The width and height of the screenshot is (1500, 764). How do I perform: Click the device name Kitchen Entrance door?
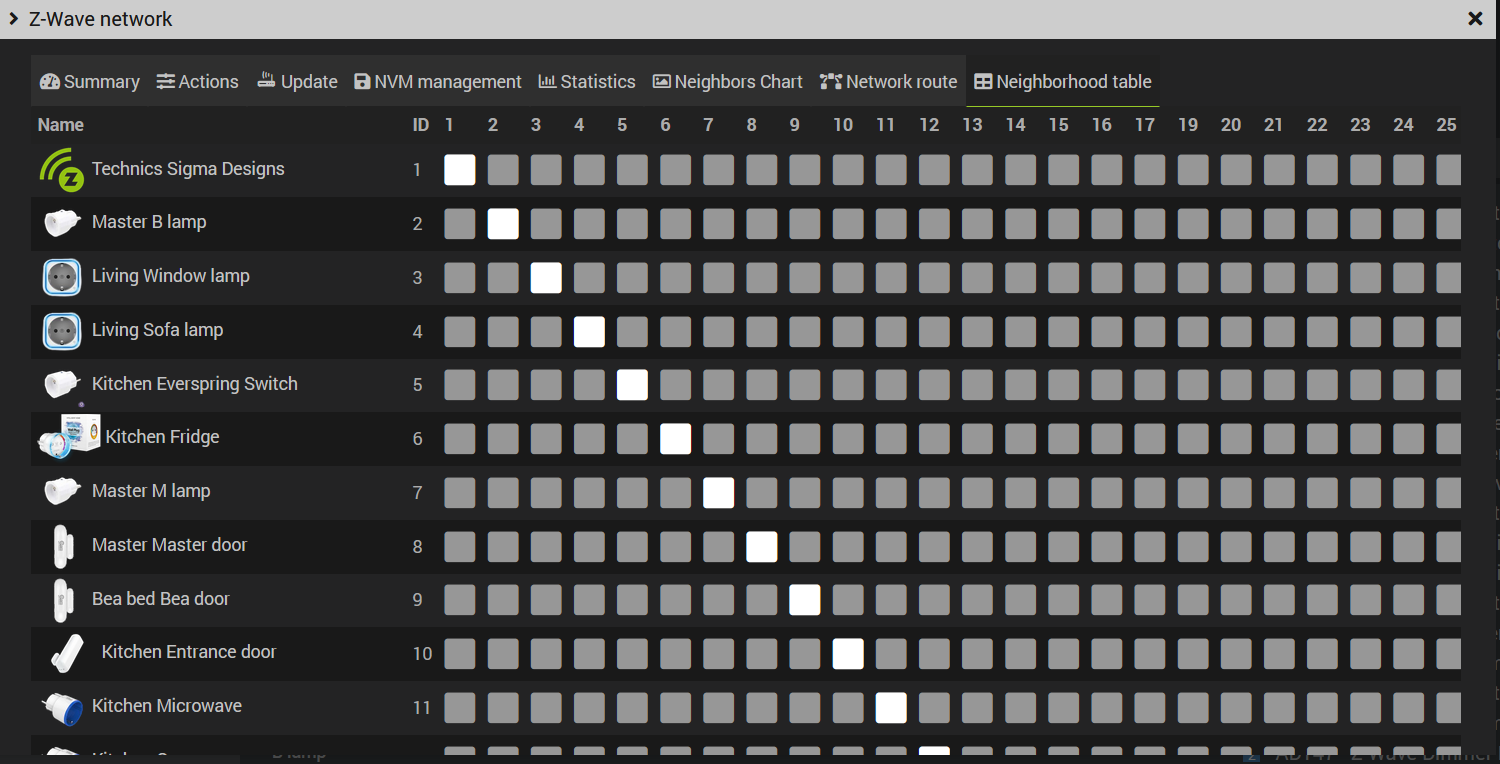pyautogui.click(x=189, y=652)
